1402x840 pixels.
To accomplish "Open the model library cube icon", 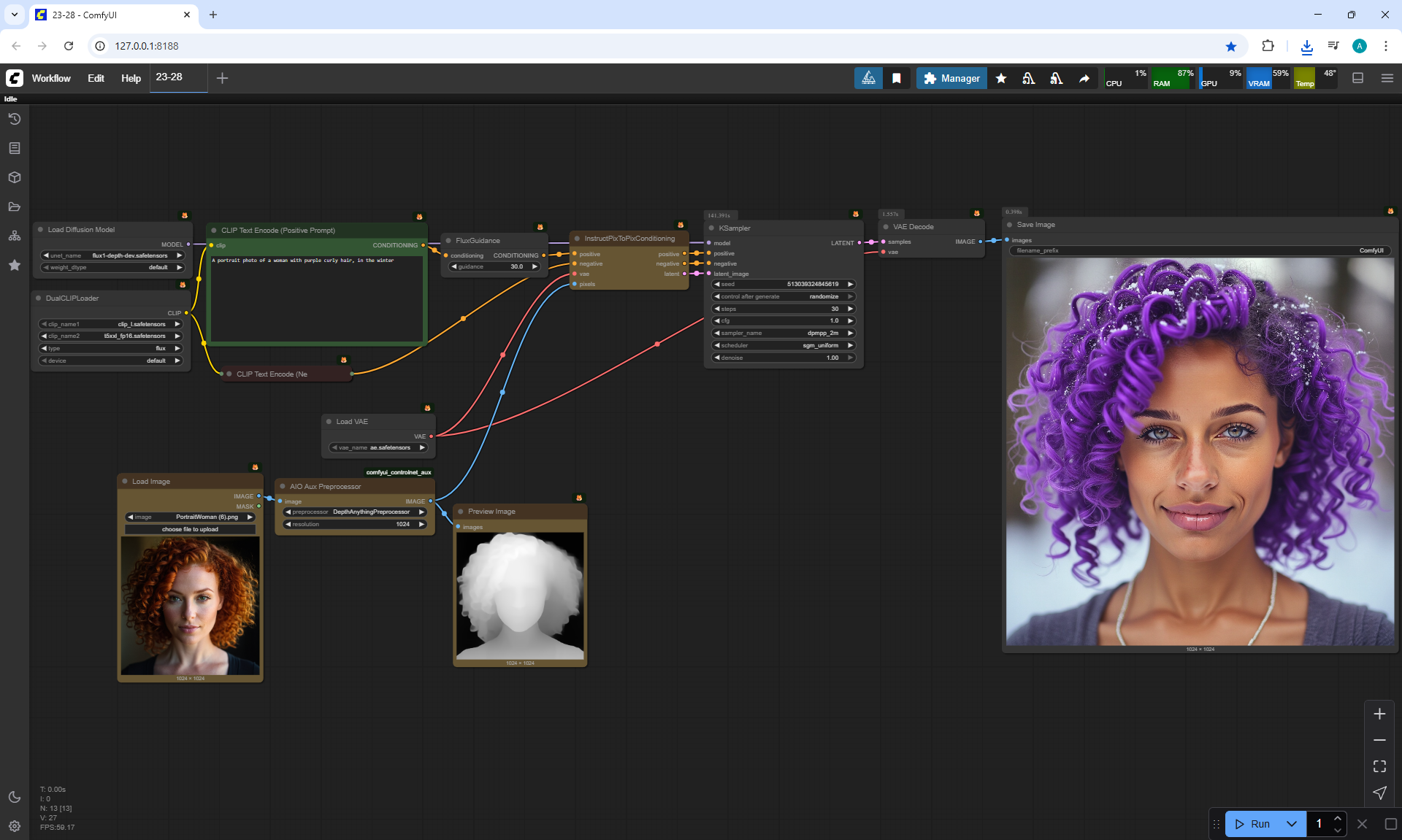I will tap(14, 177).
